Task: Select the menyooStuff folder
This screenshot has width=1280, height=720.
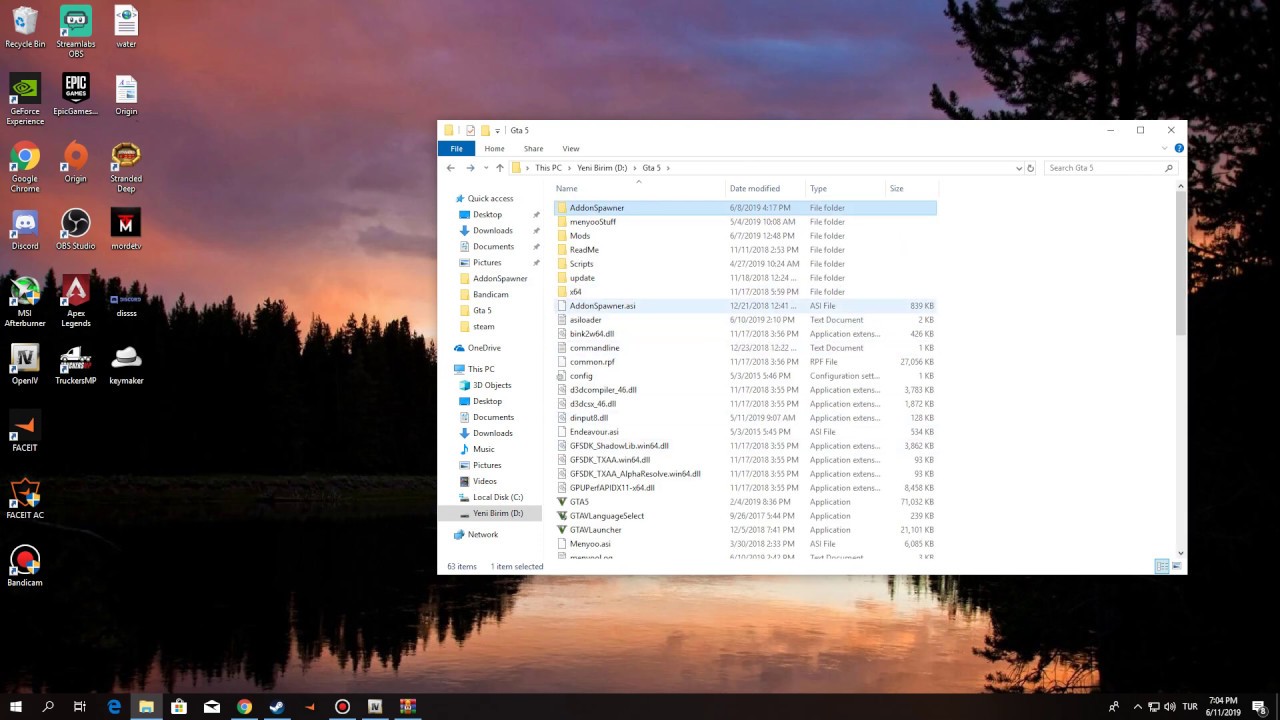Action: [745, 222]
